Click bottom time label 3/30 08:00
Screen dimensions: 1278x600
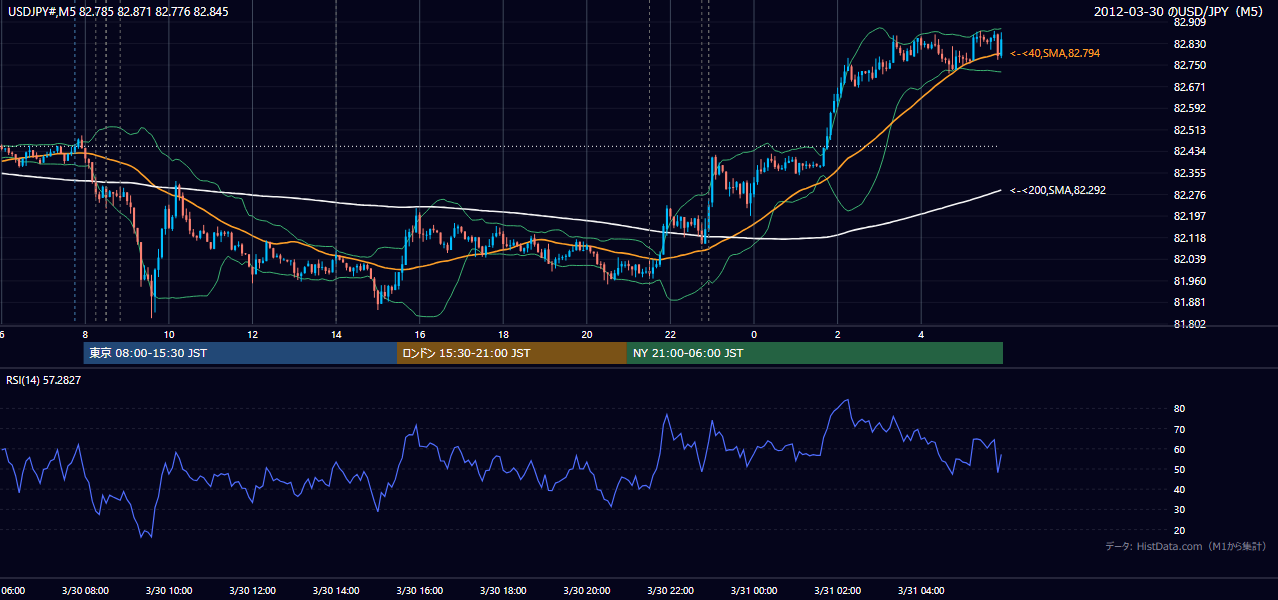(85, 591)
